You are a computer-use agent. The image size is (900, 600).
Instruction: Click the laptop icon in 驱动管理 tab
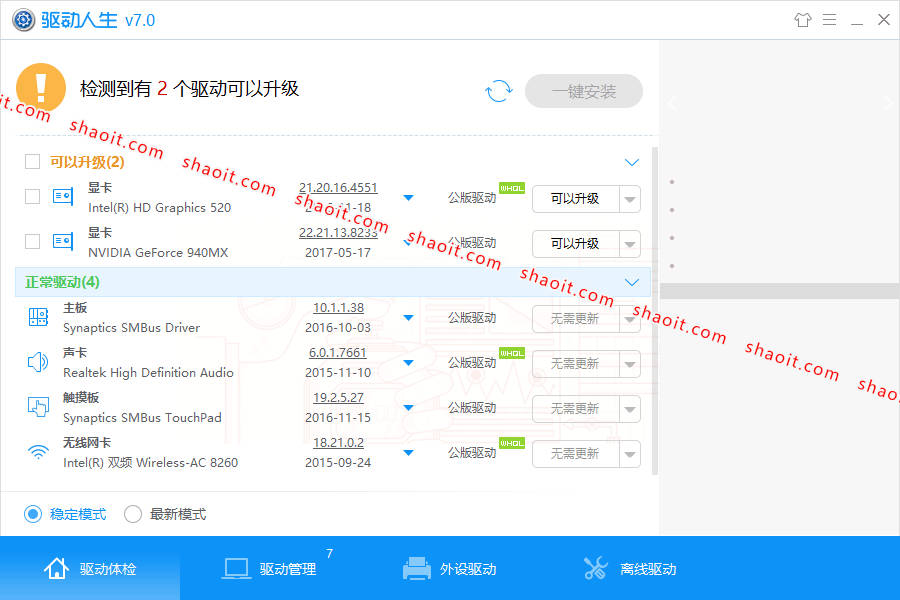[x=236, y=568]
